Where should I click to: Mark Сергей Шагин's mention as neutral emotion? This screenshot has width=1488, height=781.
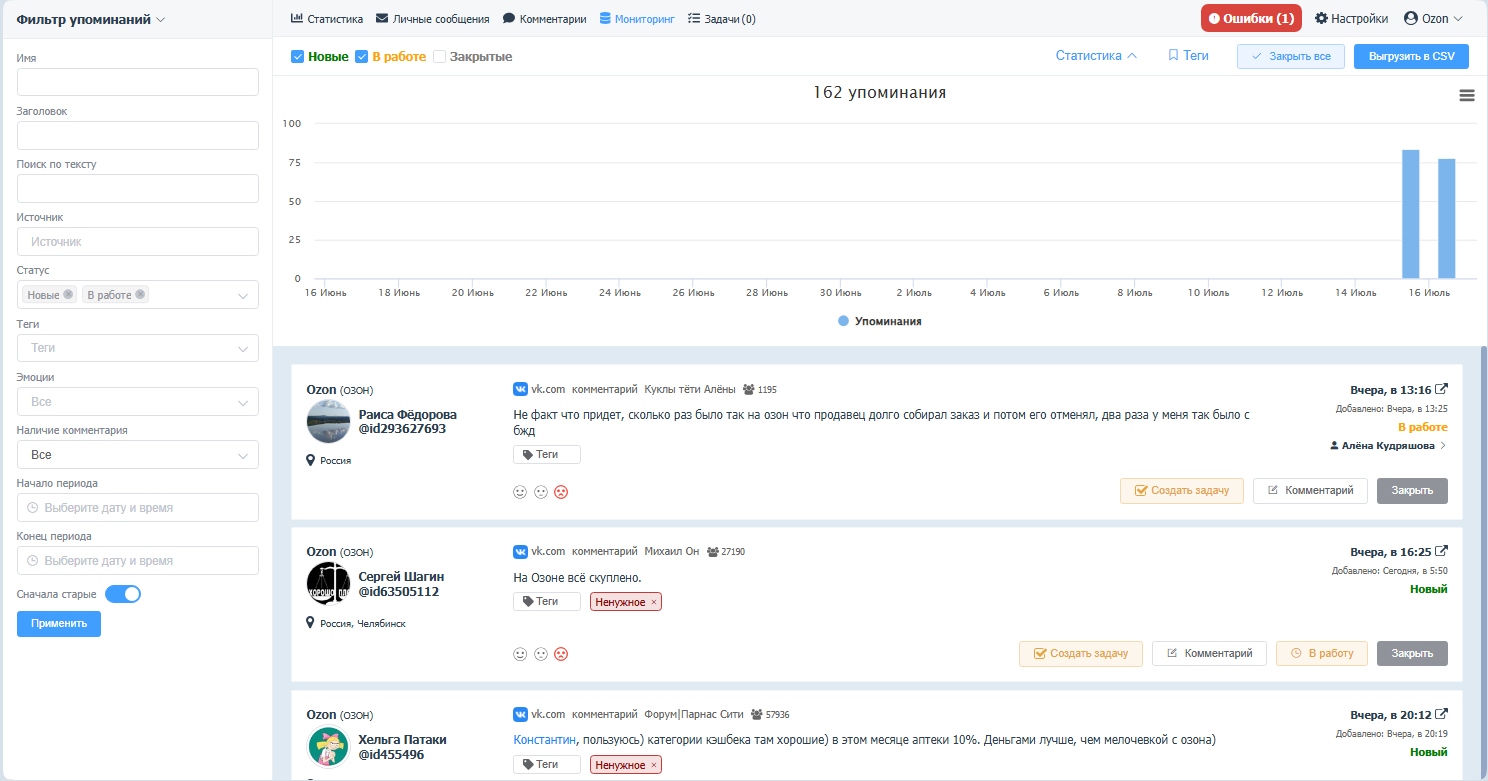[541, 654]
